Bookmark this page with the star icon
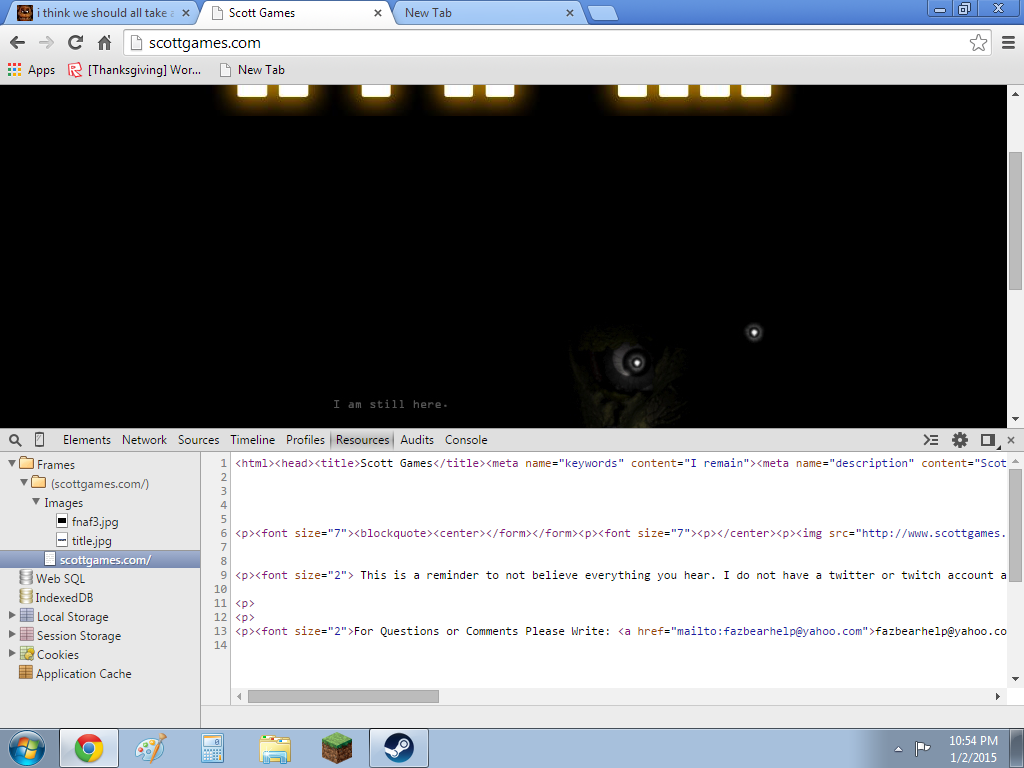Screen dimensions: 1024x768 point(978,43)
